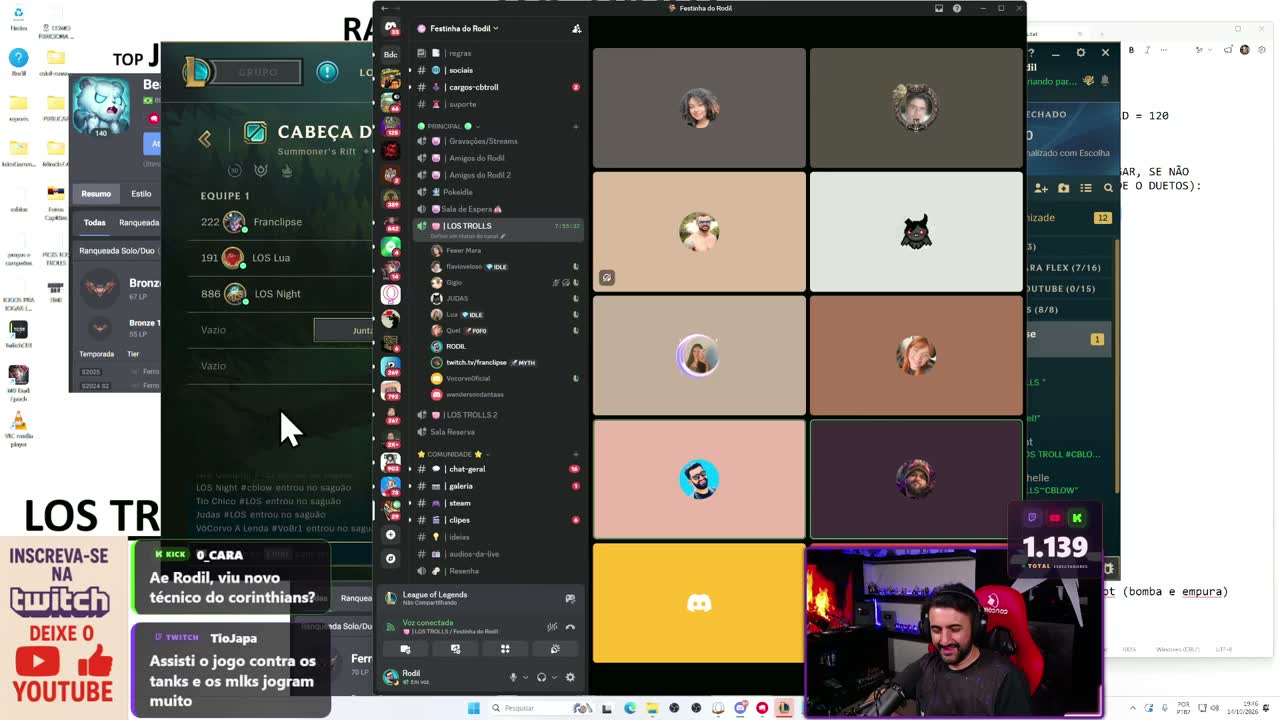Image resolution: width=1280 pixels, height=720 pixels.
Task: Open Windows Start menu
Action: pos(473,708)
